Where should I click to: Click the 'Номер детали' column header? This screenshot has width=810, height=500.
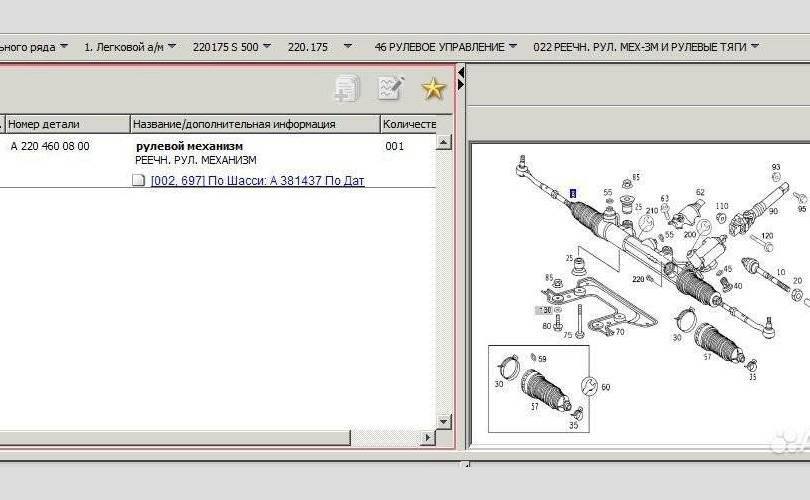pyautogui.click(x=67, y=124)
